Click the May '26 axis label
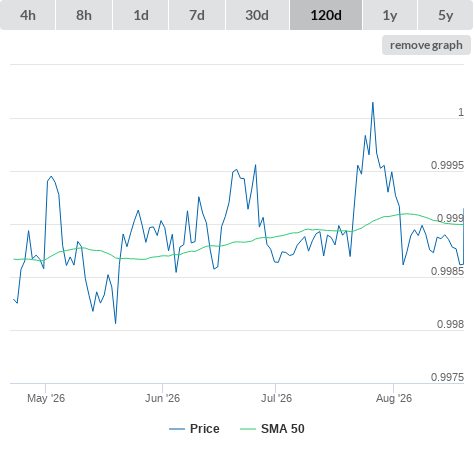The height and width of the screenshot is (455, 474). [46, 398]
